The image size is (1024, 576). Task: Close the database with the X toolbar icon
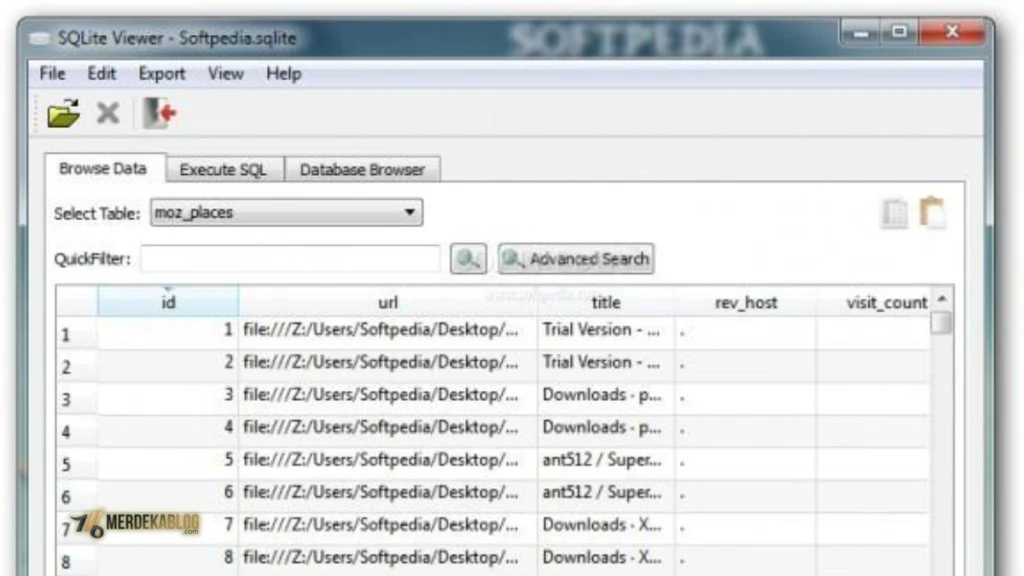tap(108, 113)
